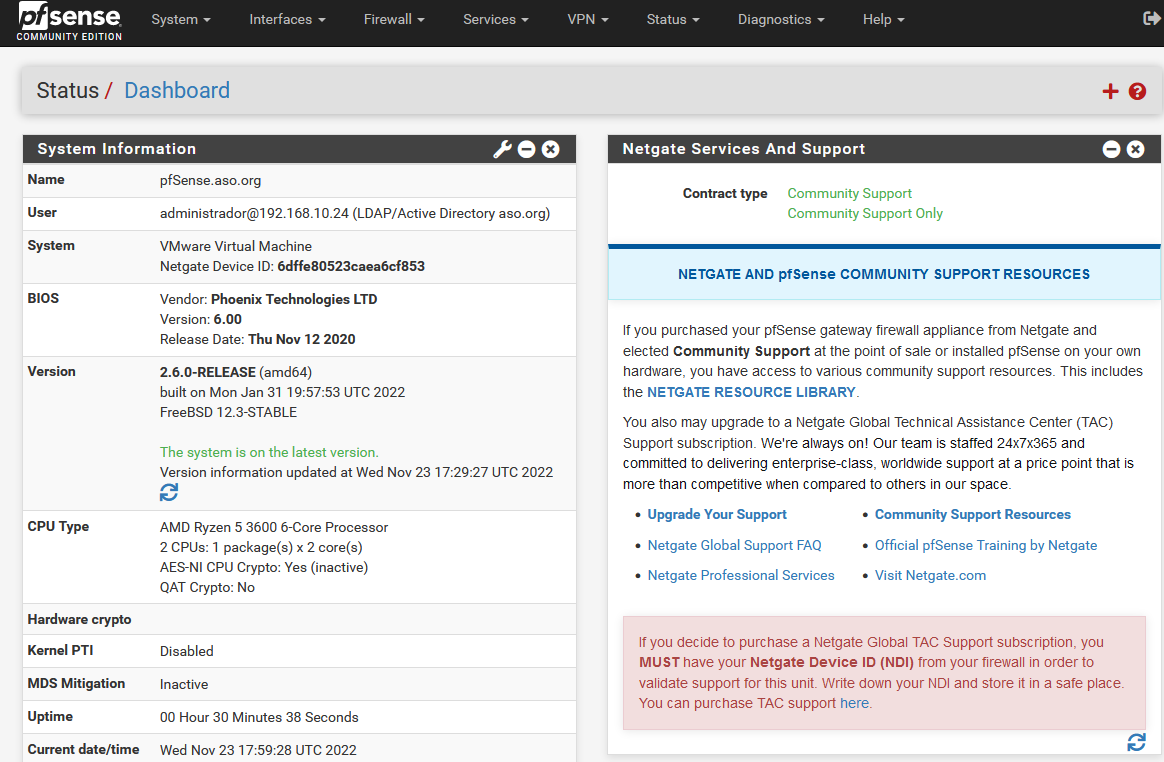Screen dimensions: 1164x762
Task: Click the red plus add-widget icon
Action: coord(1110,91)
